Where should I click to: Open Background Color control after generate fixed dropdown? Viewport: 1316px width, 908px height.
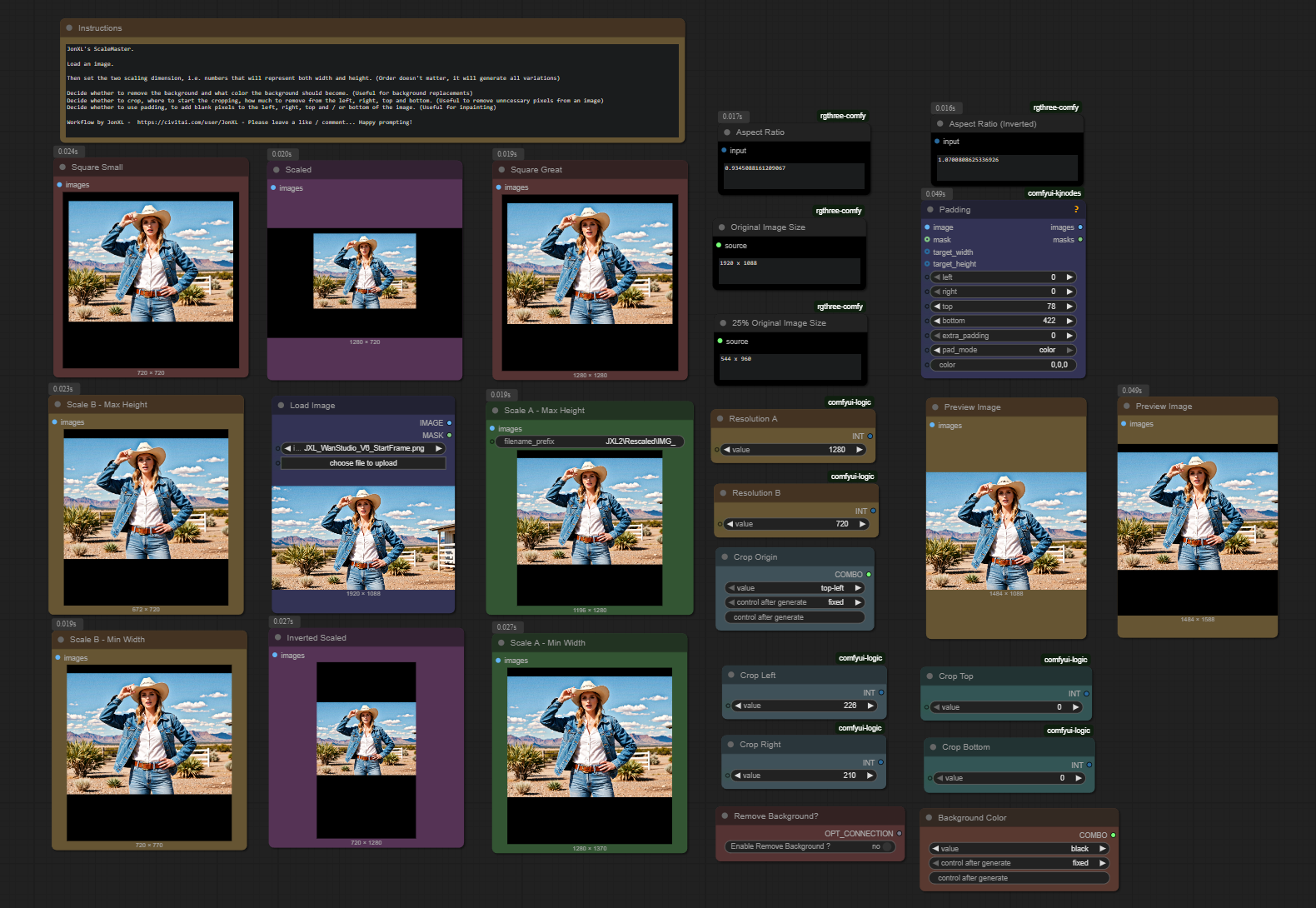(x=1019, y=863)
